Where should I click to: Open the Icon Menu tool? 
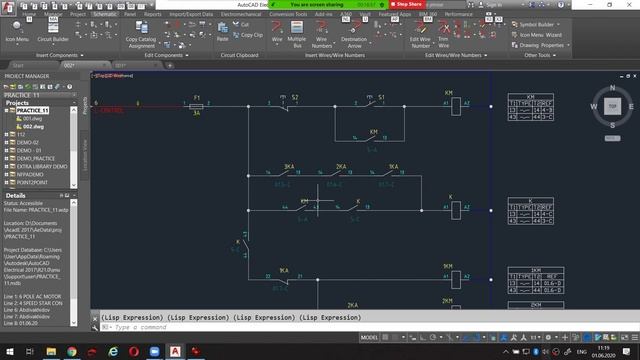(17, 31)
